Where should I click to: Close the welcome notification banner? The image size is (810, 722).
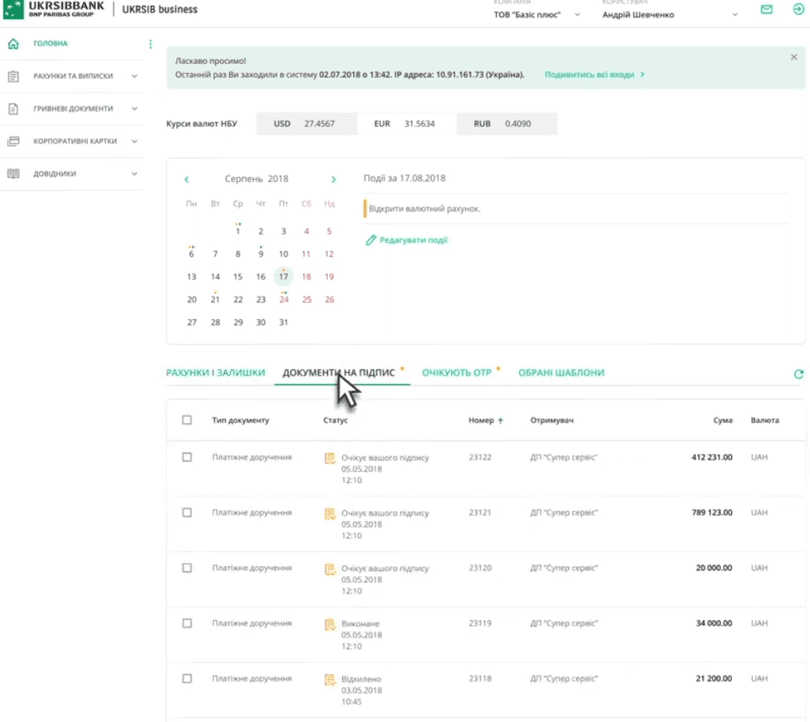tap(794, 58)
